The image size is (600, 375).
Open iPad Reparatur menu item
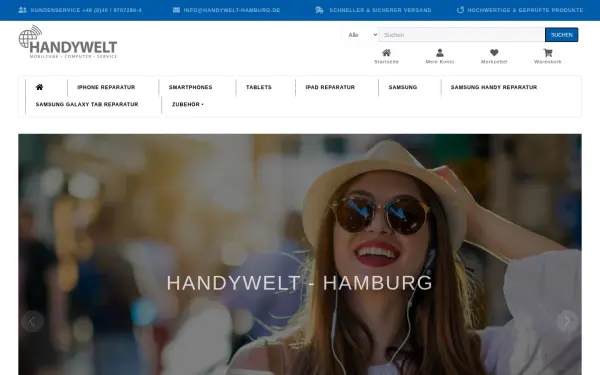click(330, 87)
